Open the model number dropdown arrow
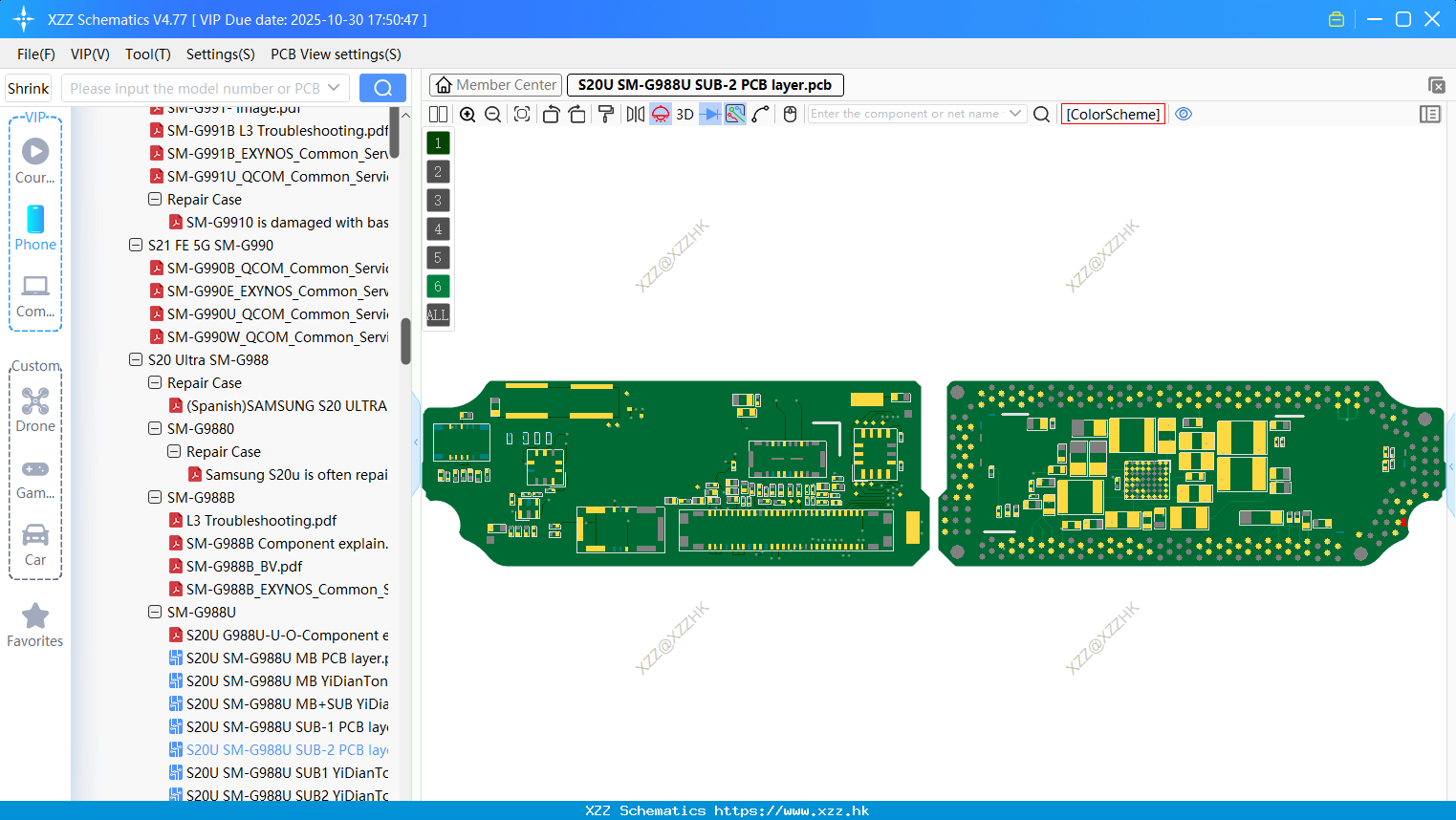1456x820 pixels. coord(334,88)
